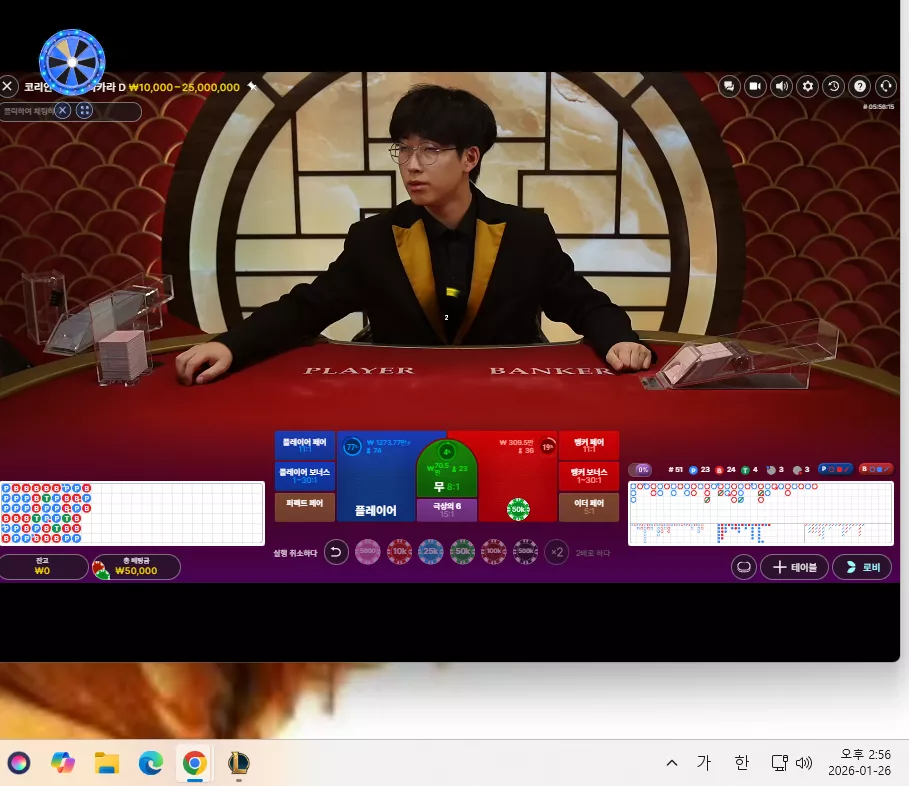Screen dimensions: 909x786
Task: Double the bet with ×2 button
Action: tap(557, 552)
